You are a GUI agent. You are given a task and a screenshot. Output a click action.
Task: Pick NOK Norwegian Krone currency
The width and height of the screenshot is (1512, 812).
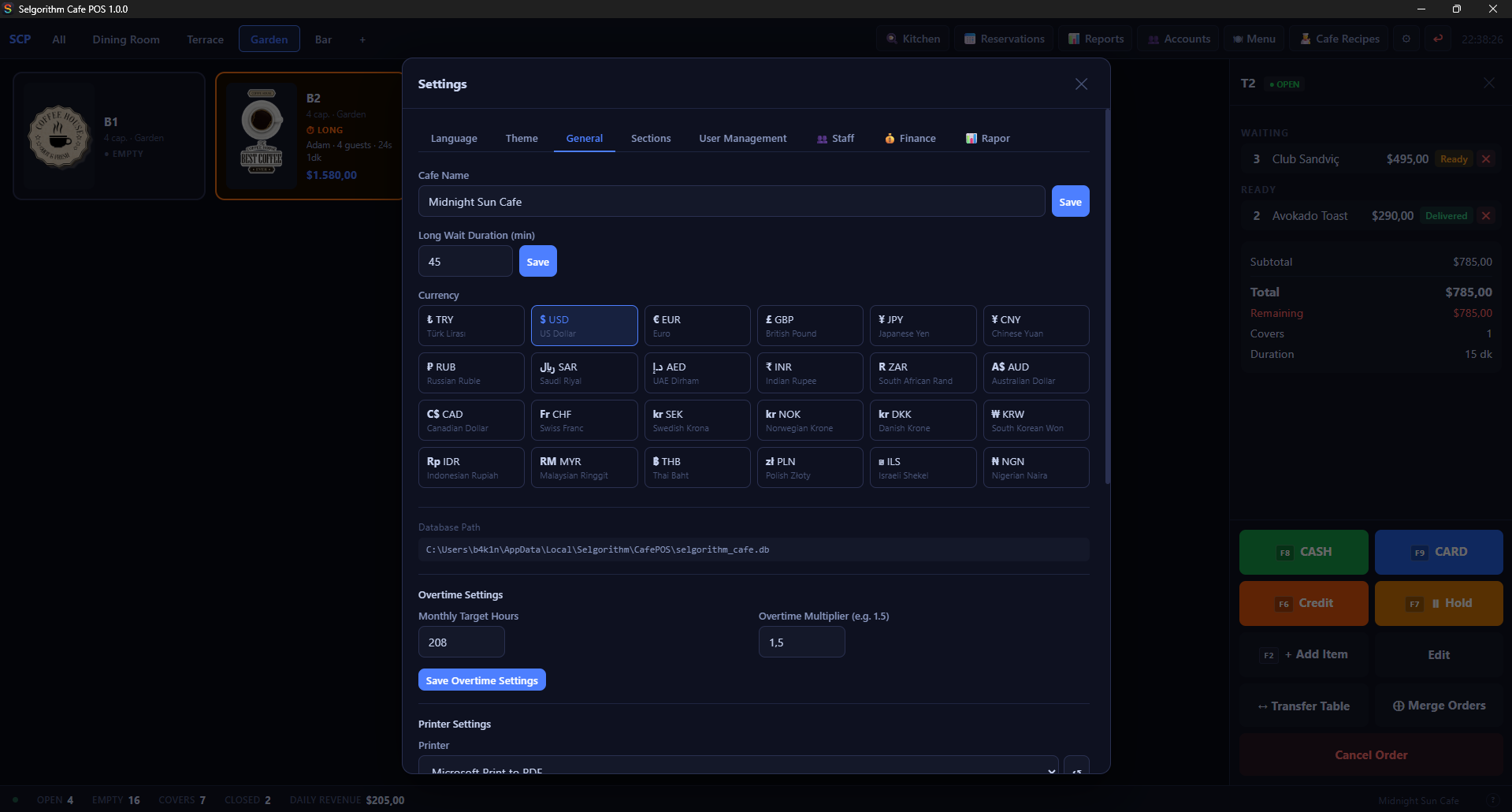810,420
